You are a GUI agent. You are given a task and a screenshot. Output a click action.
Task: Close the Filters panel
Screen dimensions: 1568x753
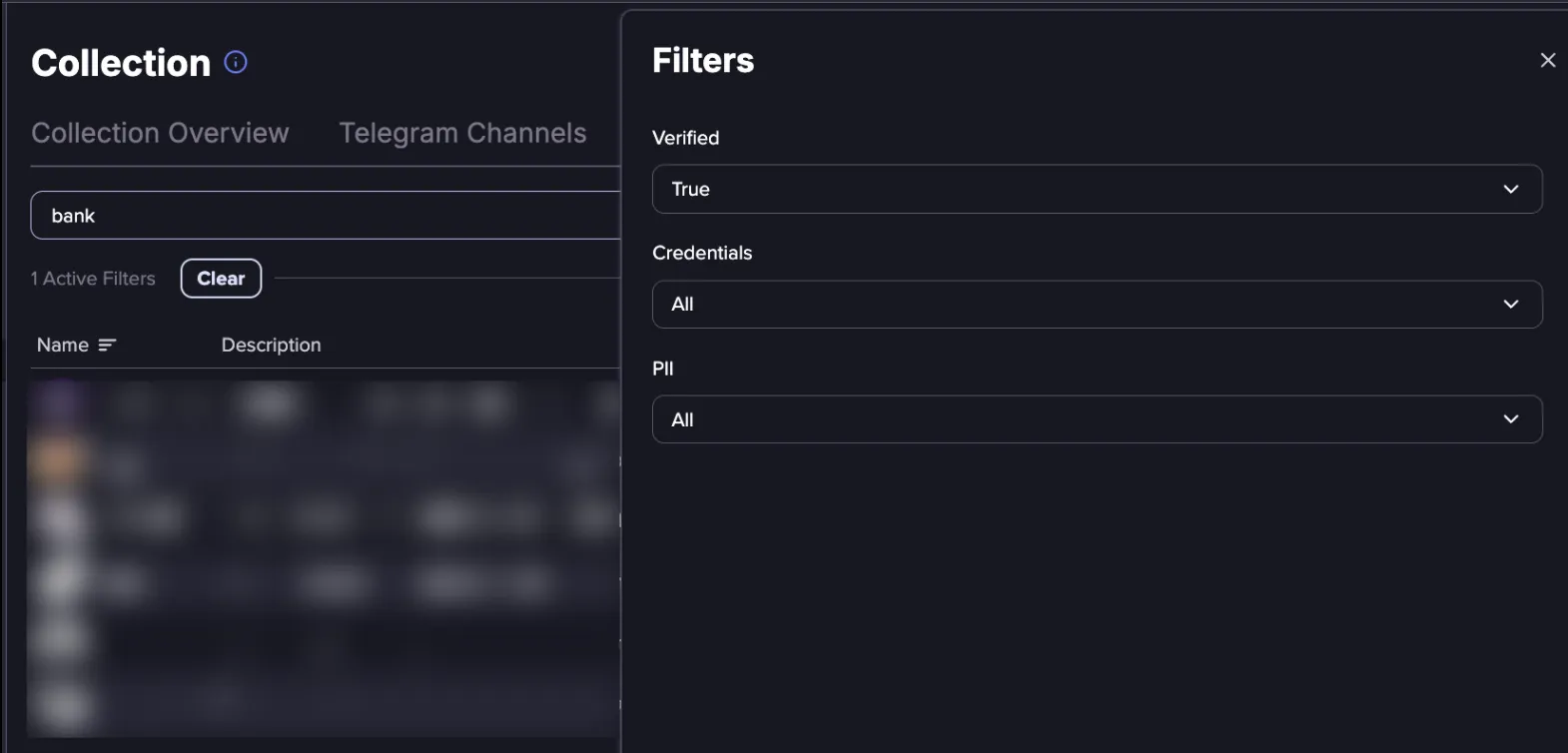1548,61
